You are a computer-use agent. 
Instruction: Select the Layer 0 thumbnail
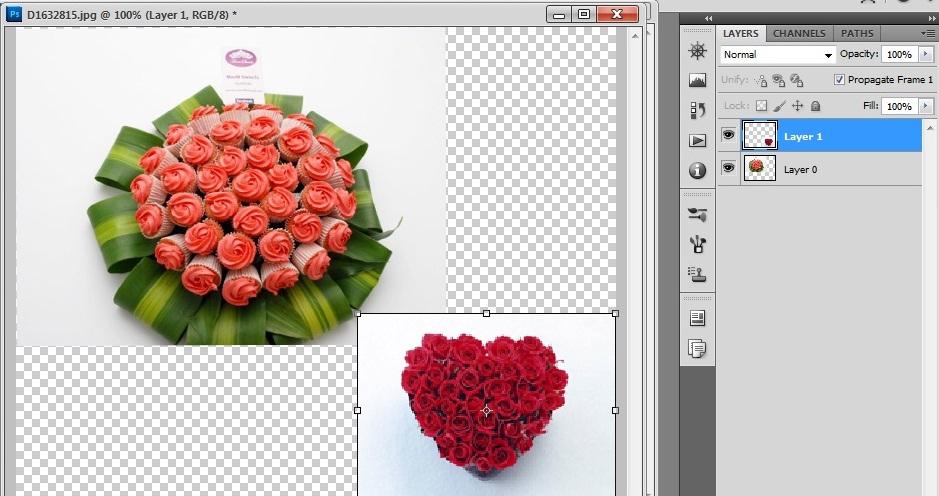tap(759, 168)
